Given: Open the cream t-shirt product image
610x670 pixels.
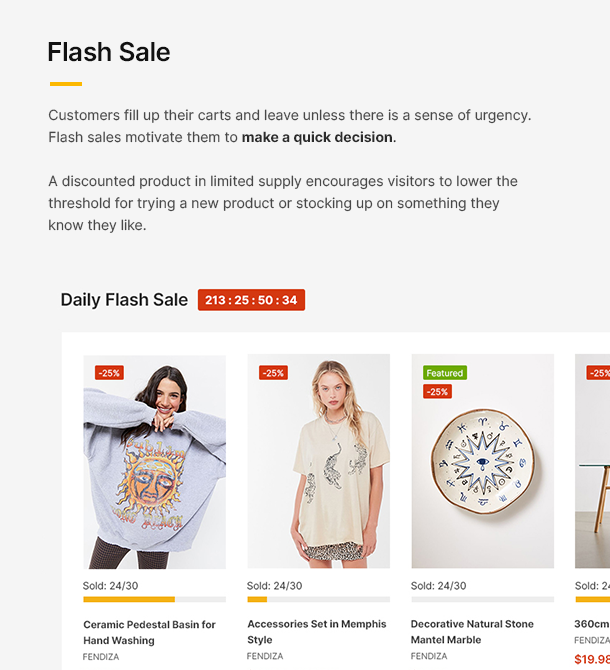Looking at the screenshot, I should (318, 470).
